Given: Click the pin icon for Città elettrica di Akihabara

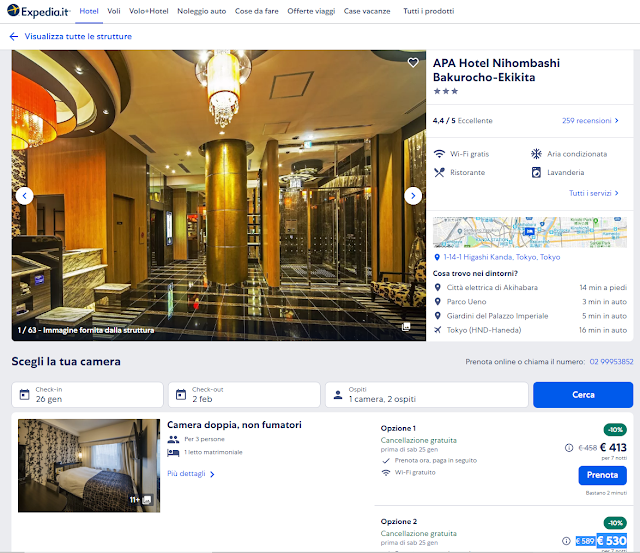Looking at the screenshot, I should [438, 287].
